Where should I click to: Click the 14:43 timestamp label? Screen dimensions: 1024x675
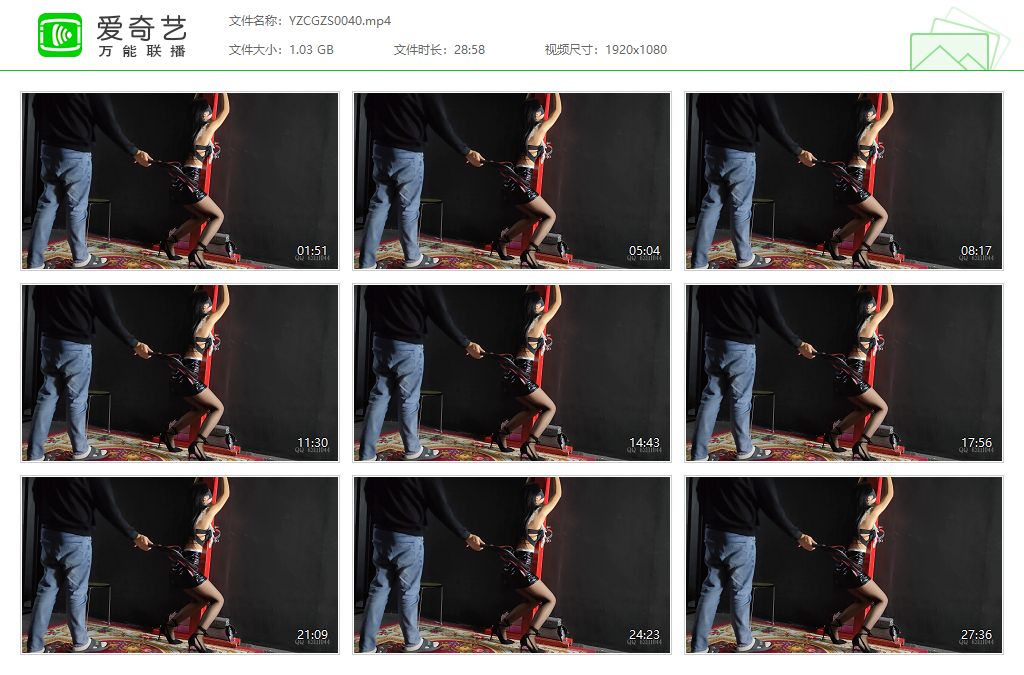(644, 443)
